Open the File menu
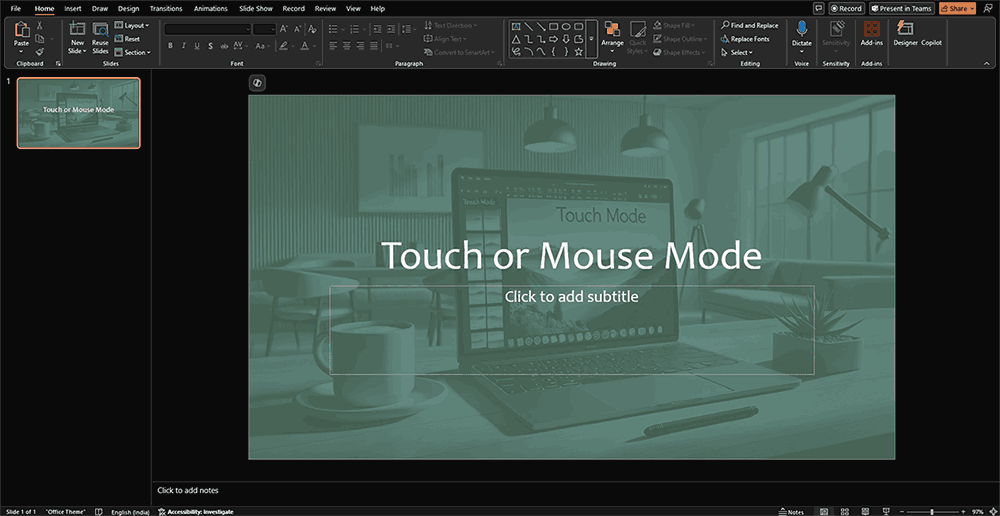The image size is (1000, 516). point(16,8)
